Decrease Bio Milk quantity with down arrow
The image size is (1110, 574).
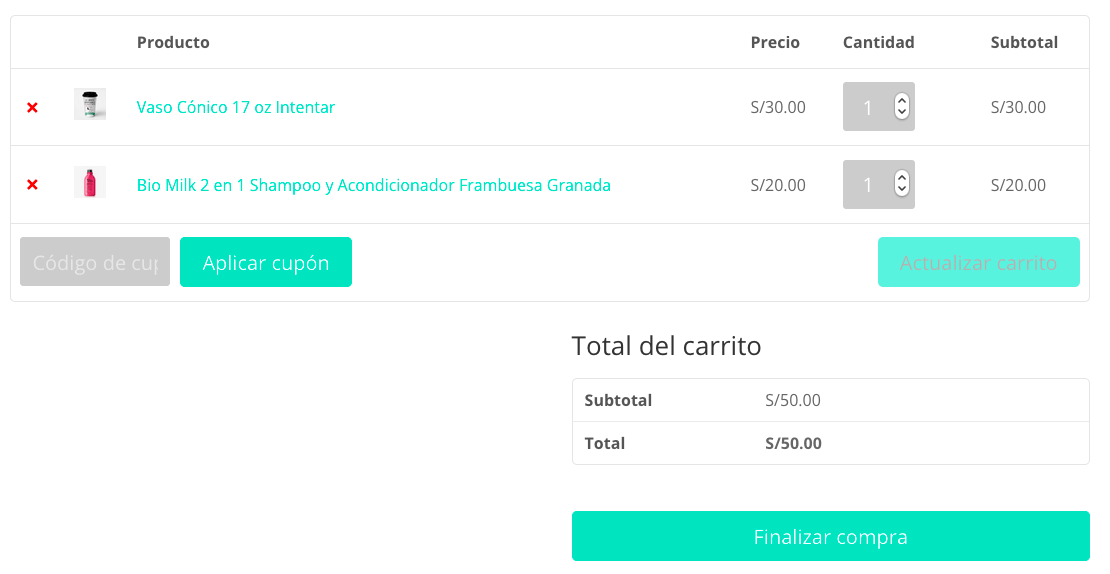pos(902,190)
